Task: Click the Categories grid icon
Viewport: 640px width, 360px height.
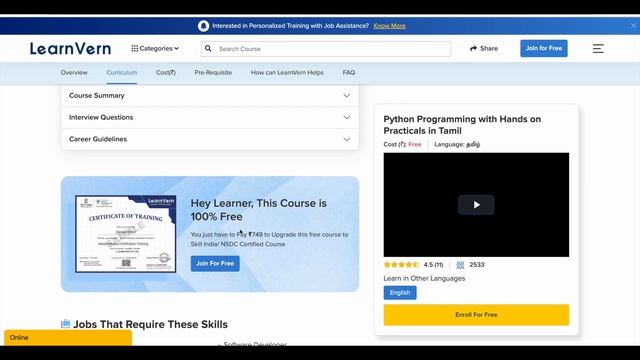Action: point(134,48)
